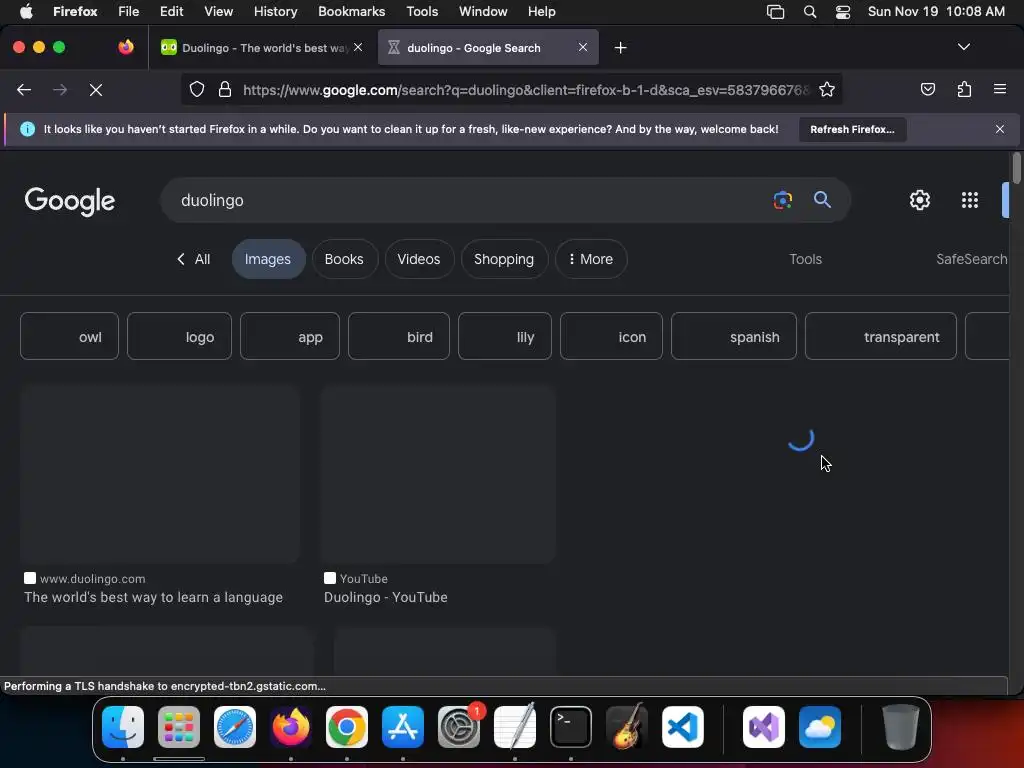Open the Duolingo - YouTube image thumbnail
1024x768 pixels.
[x=438, y=474]
